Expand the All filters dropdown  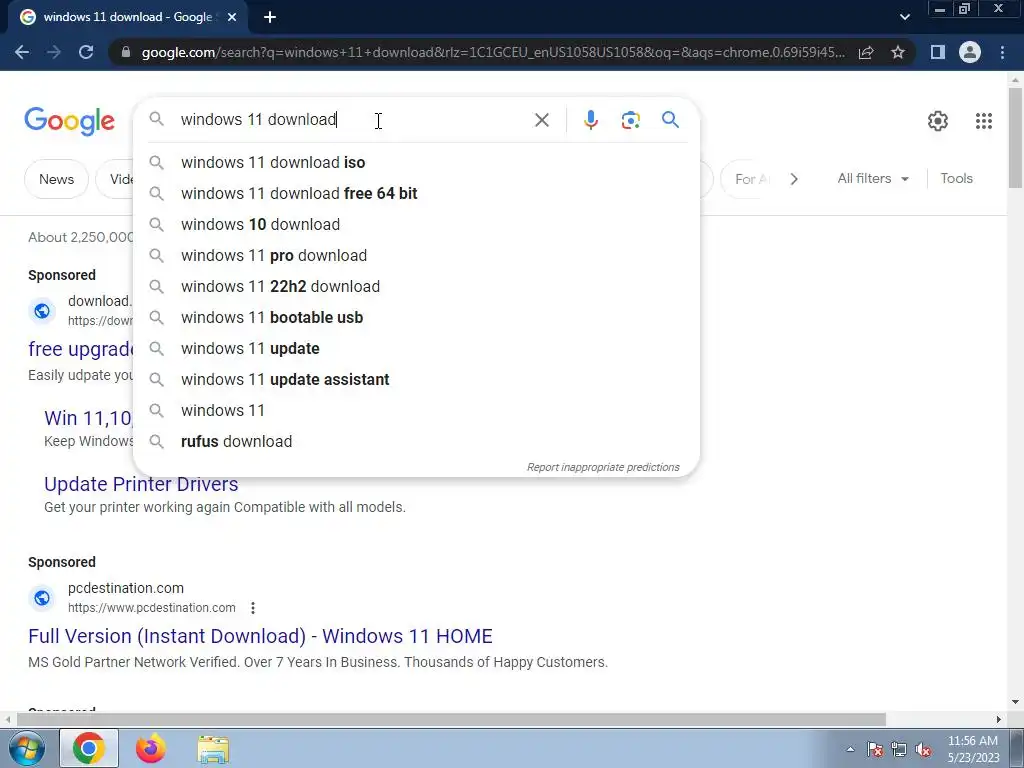872,178
